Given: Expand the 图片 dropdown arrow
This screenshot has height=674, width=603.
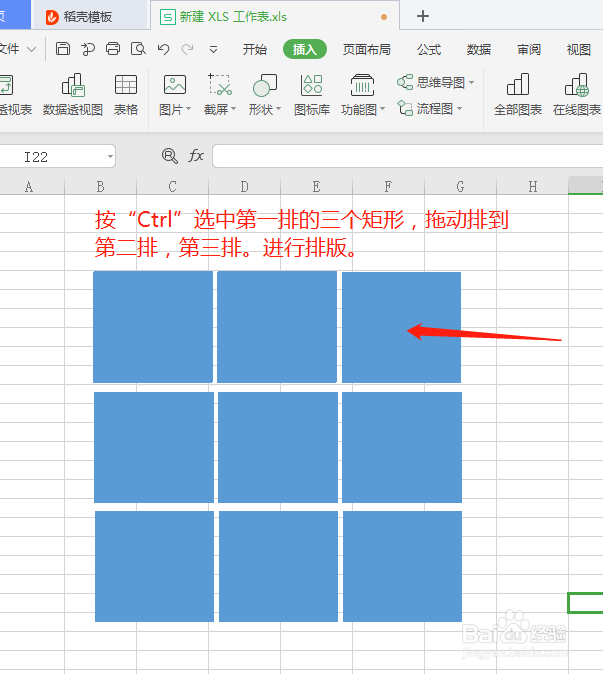Looking at the screenshot, I should coord(188,109).
